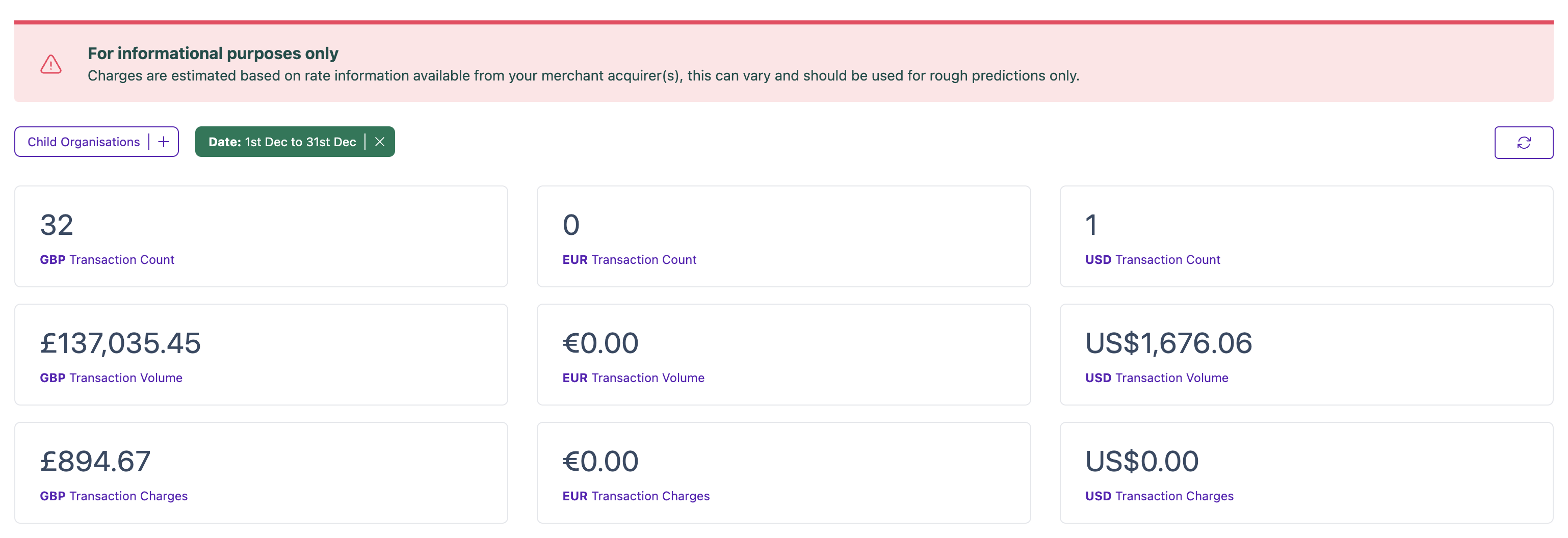The width and height of the screenshot is (1568, 538).
Task: Click the warning triangle icon
Action: [x=51, y=64]
